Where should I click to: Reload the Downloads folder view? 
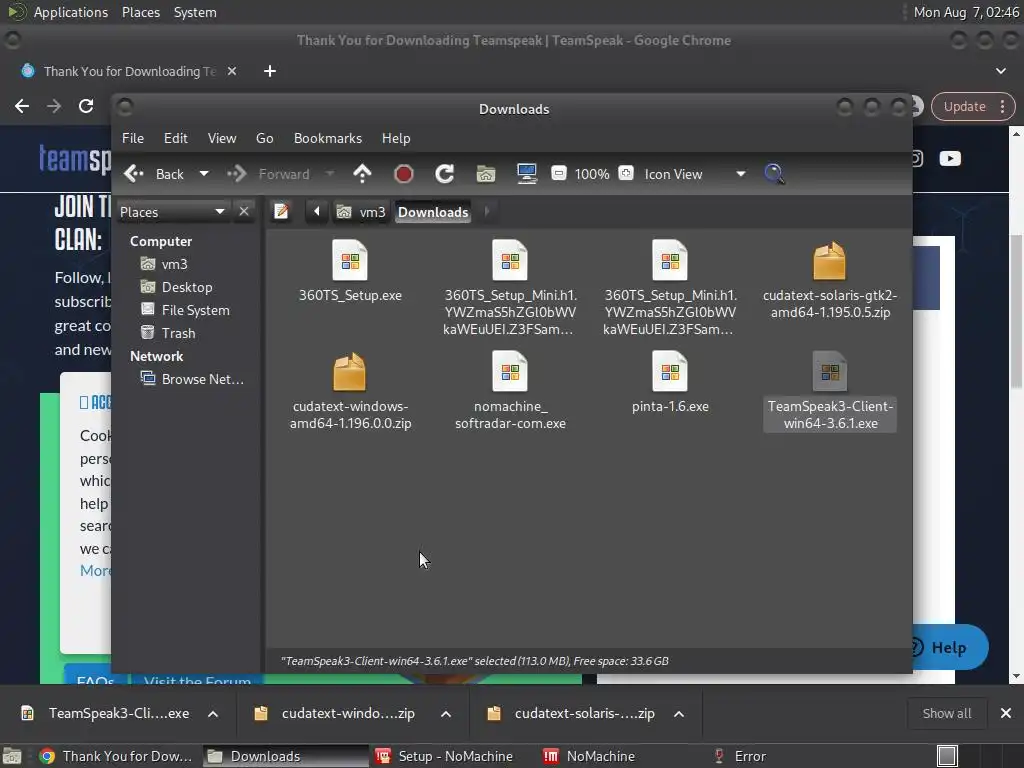pos(445,174)
